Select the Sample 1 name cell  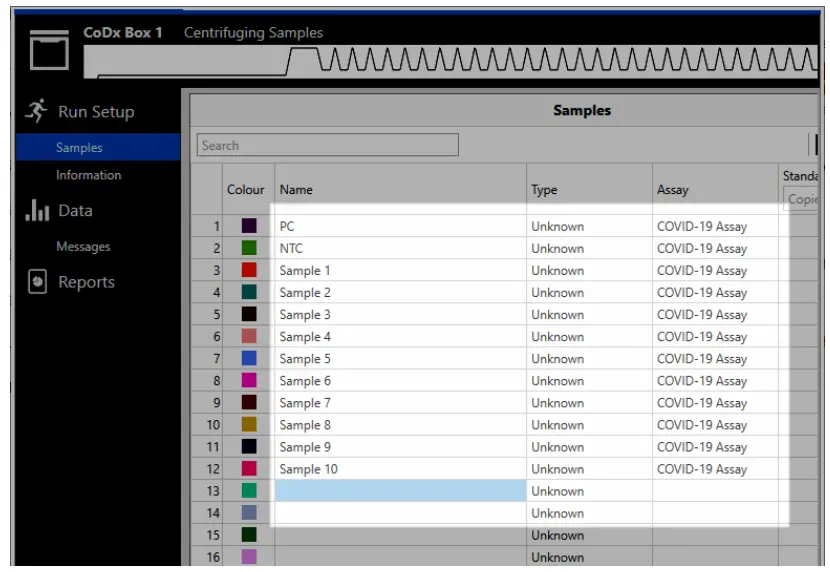(400, 270)
